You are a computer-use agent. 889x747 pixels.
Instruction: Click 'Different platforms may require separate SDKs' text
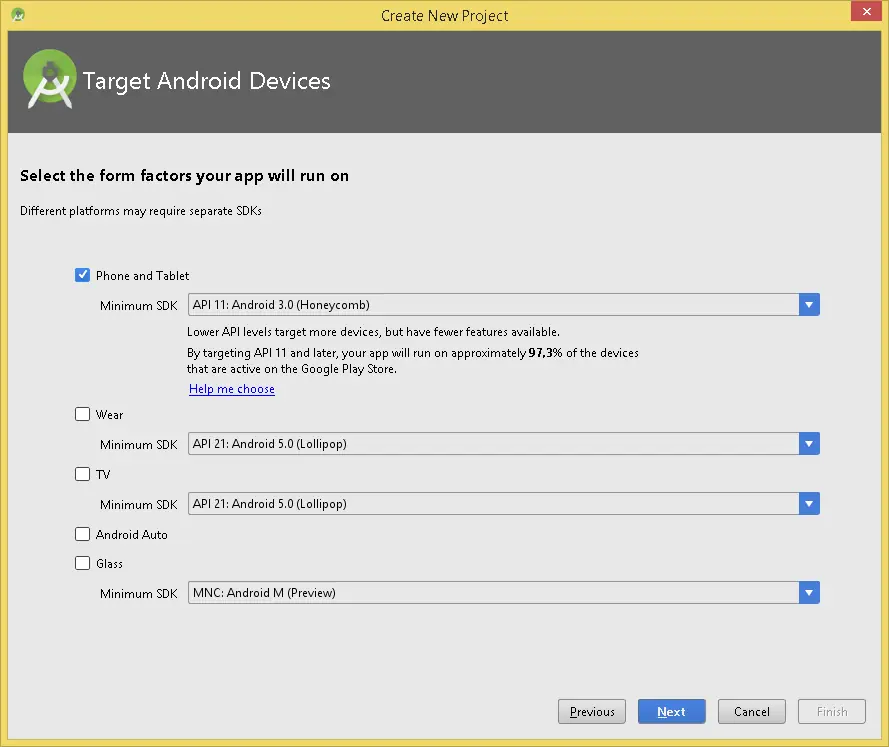coord(141,211)
